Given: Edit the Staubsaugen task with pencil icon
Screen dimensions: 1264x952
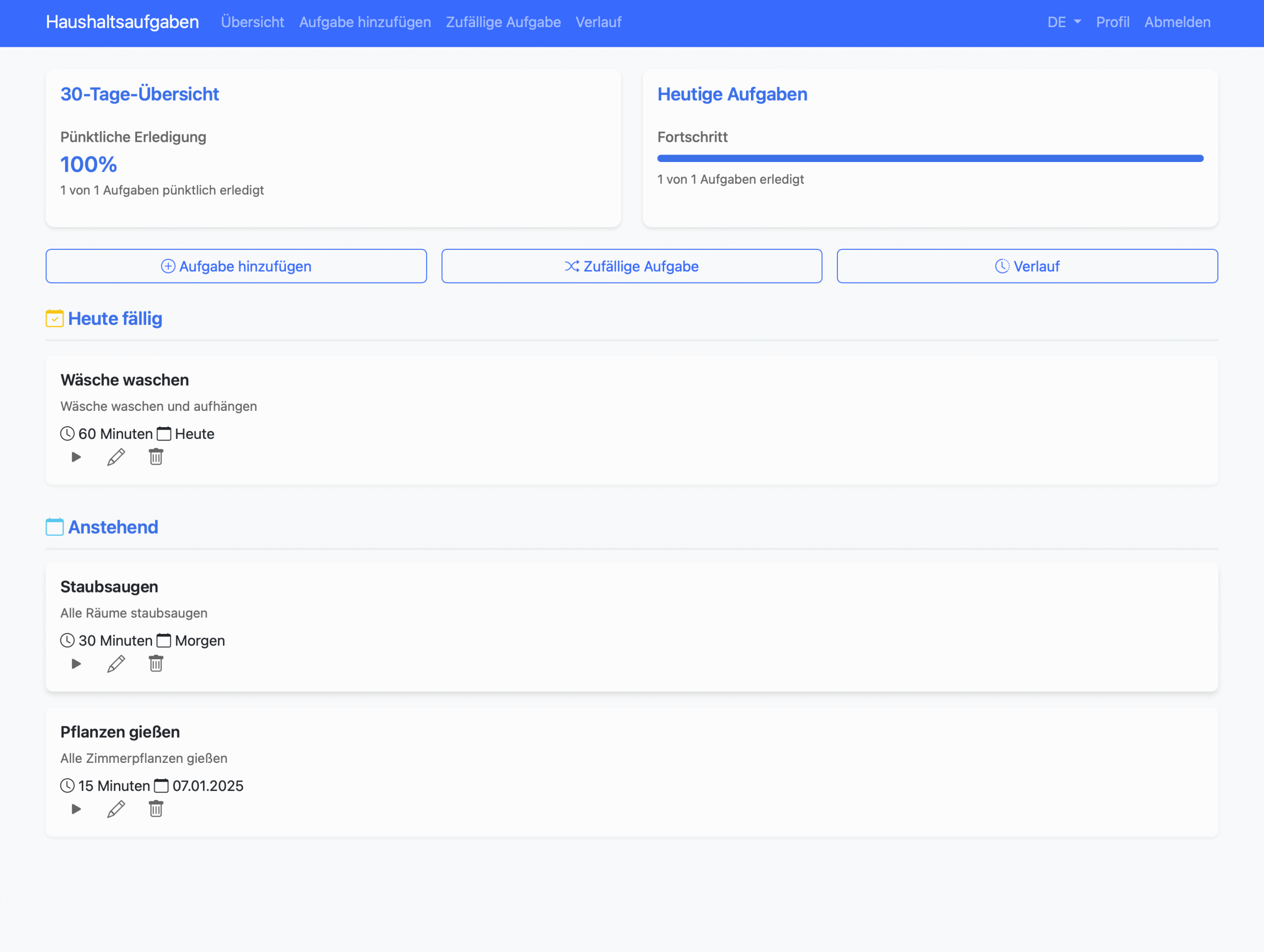Looking at the screenshot, I should pos(116,664).
